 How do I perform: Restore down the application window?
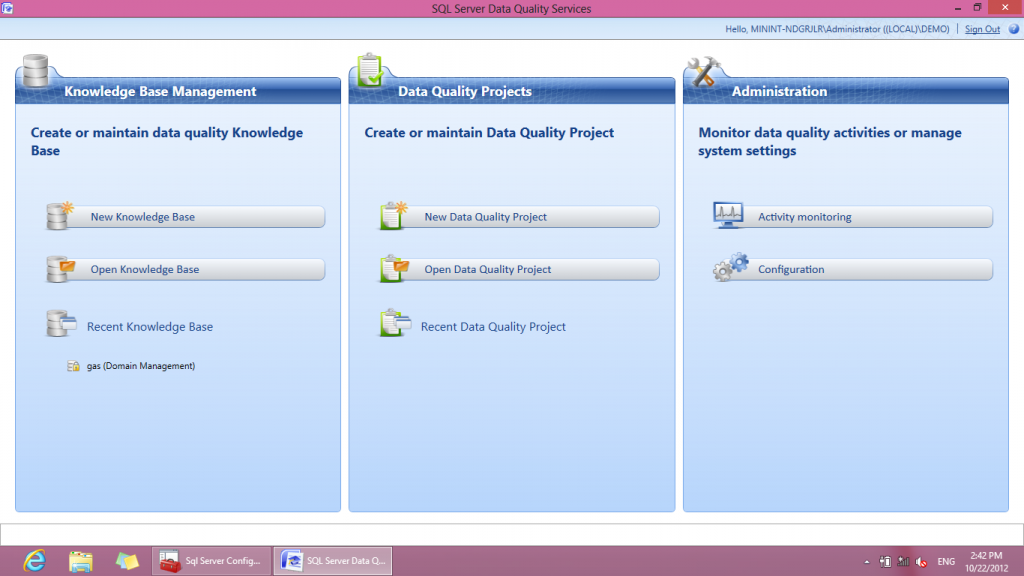(977, 8)
